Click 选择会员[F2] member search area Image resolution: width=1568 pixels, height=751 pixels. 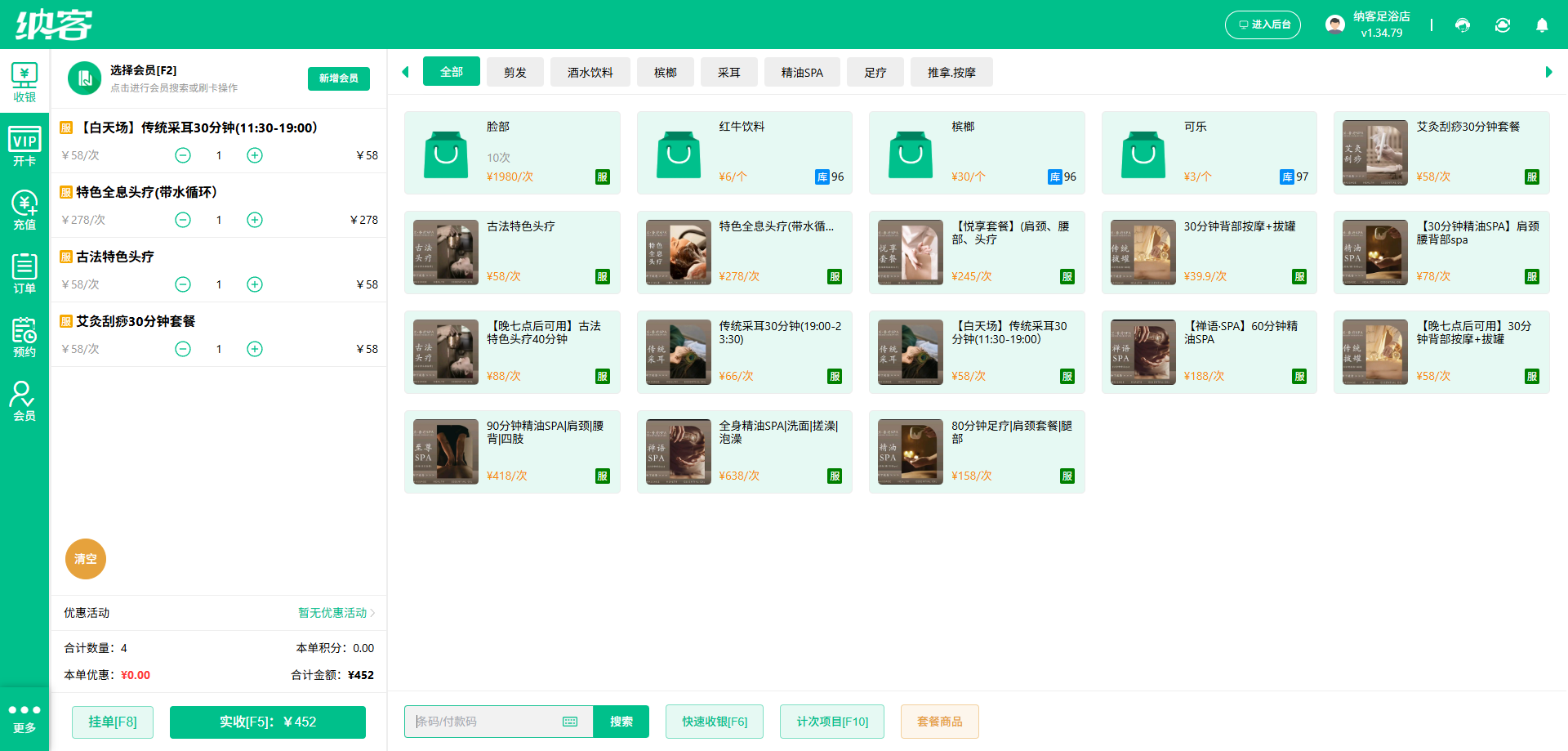(x=174, y=78)
